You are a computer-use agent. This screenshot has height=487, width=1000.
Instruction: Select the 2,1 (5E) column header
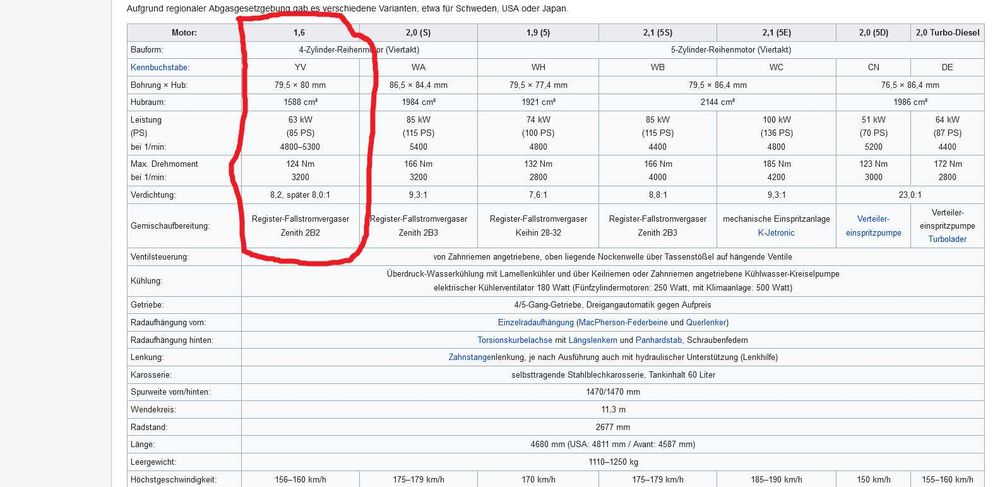point(776,33)
